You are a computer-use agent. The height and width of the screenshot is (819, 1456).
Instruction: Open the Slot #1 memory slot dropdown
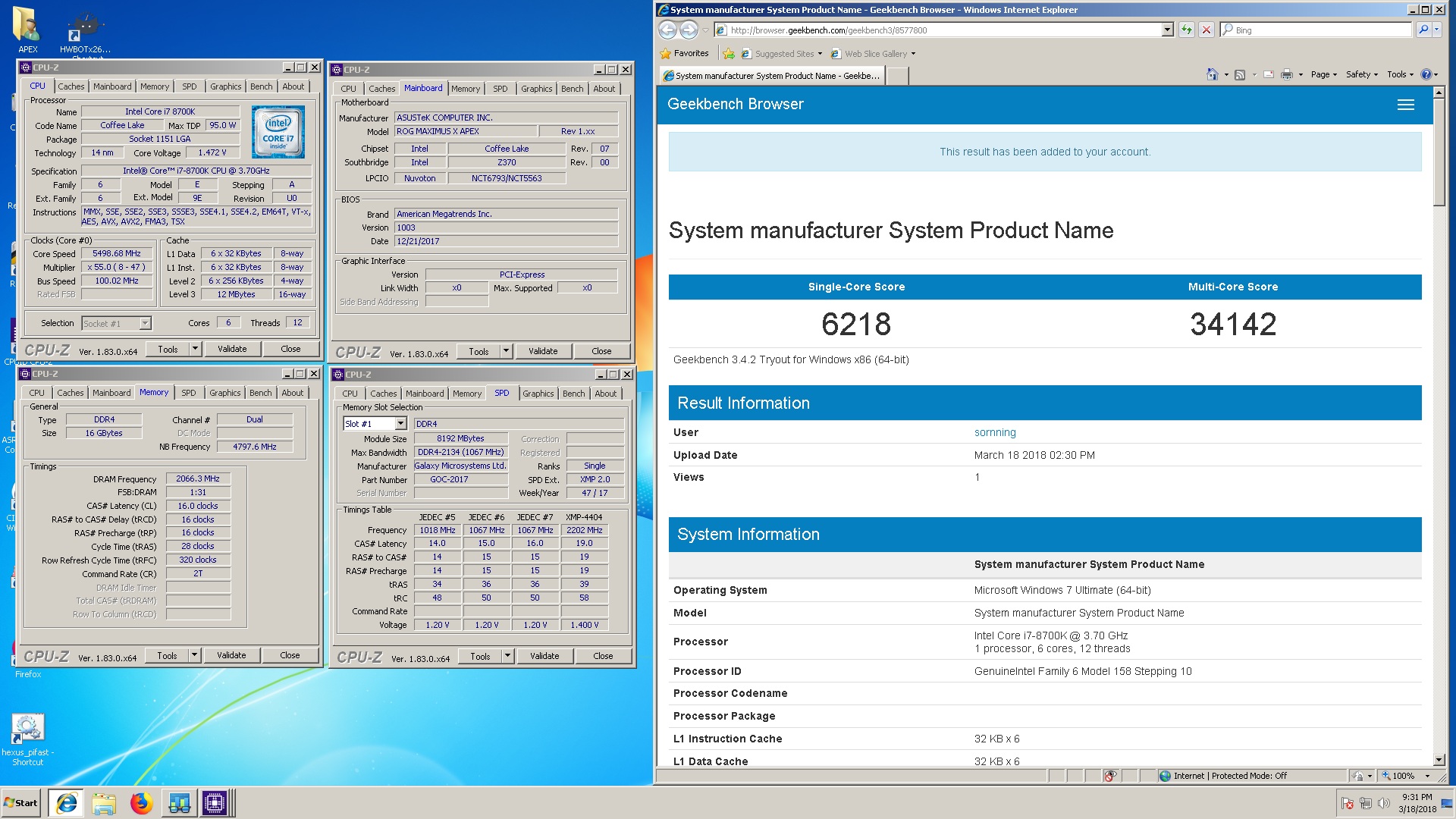[x=400, y=424]
